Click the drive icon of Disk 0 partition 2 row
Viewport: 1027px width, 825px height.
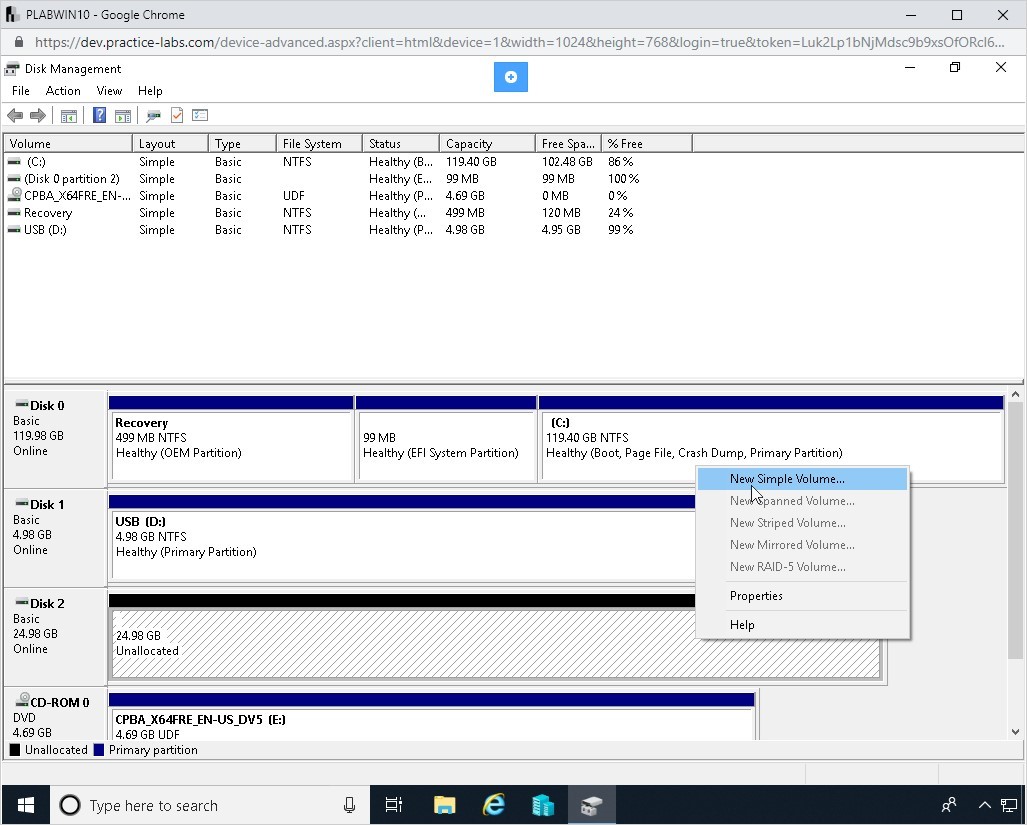(x=14, y=179)
